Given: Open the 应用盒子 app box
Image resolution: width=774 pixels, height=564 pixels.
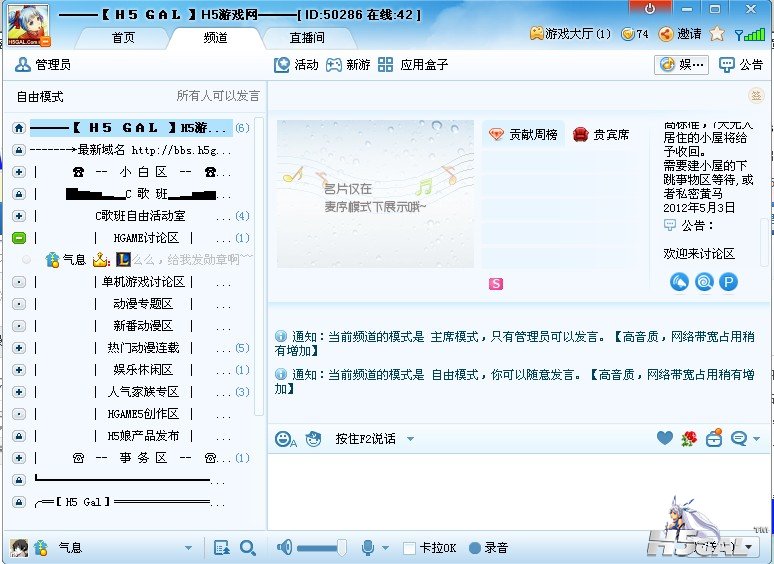Looking at the screenshot, I should click(413, 65).
